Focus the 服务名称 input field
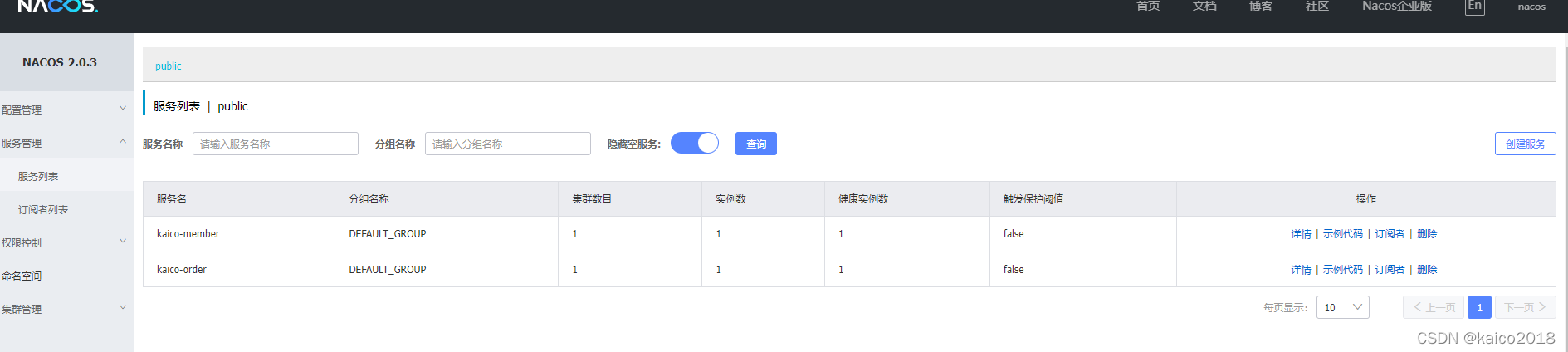Screen dimensions: 1568x352 [x=275, y=144]
